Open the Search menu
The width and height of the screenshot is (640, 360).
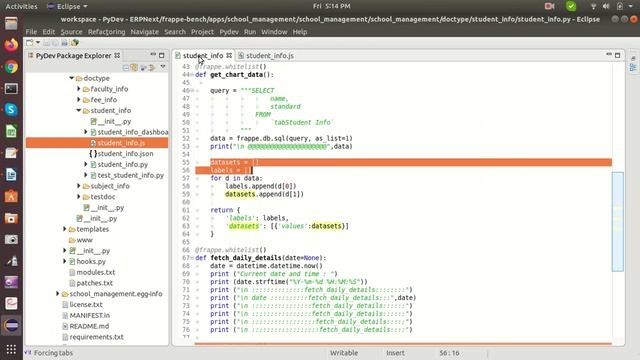(x=175, y=32)
